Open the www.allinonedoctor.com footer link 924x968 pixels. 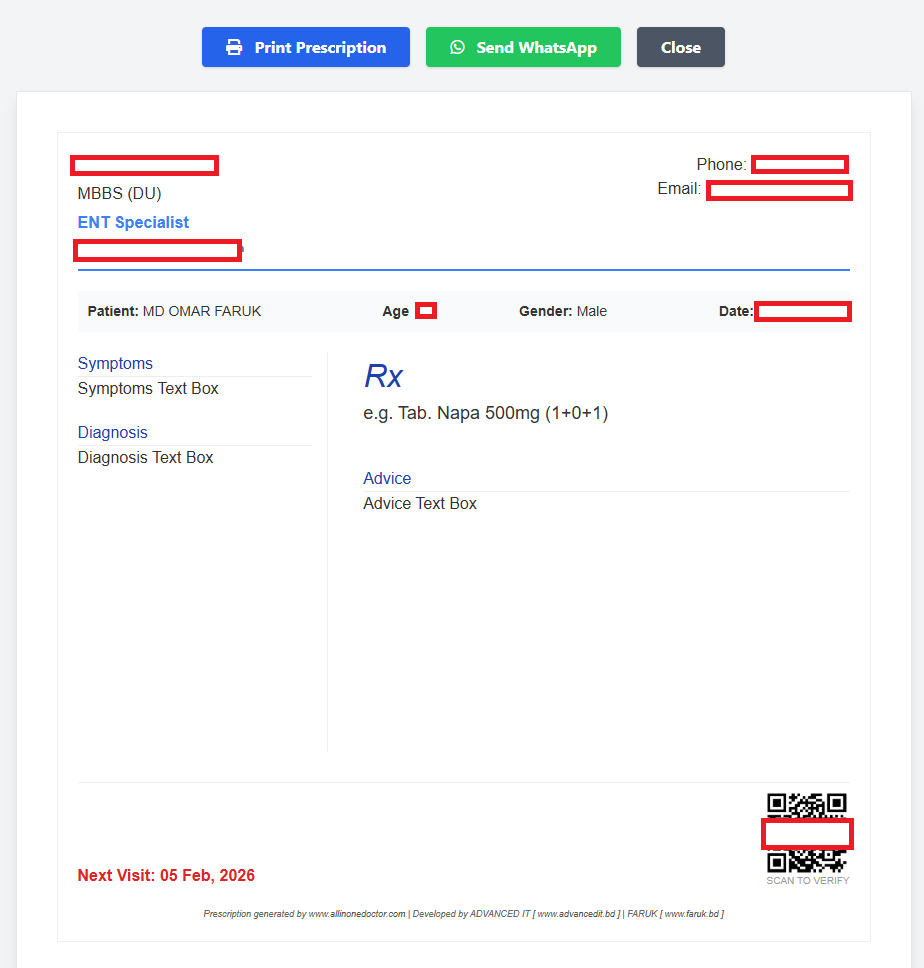point(356,914)
